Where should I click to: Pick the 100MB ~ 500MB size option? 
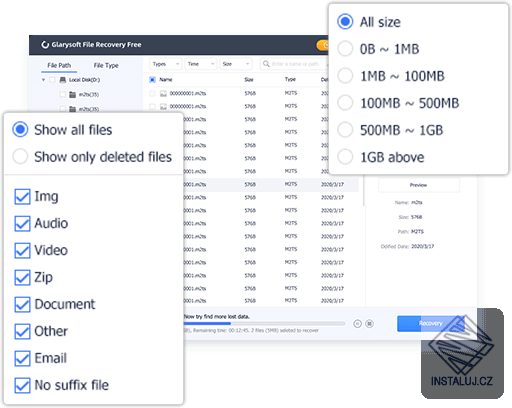coord(345,103)
